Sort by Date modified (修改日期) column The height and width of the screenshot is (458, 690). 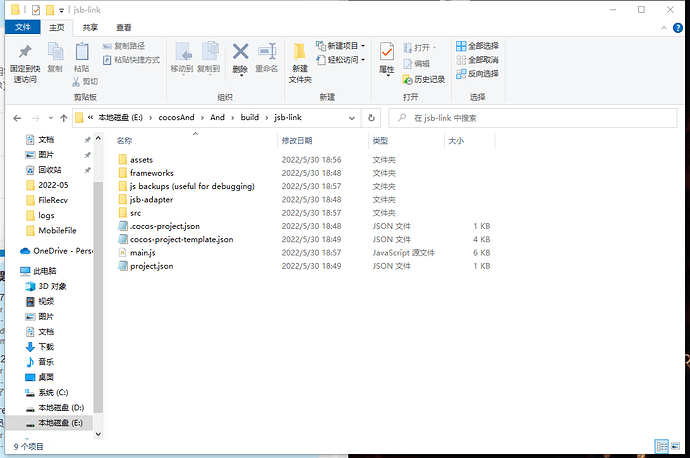pos(297,141)
